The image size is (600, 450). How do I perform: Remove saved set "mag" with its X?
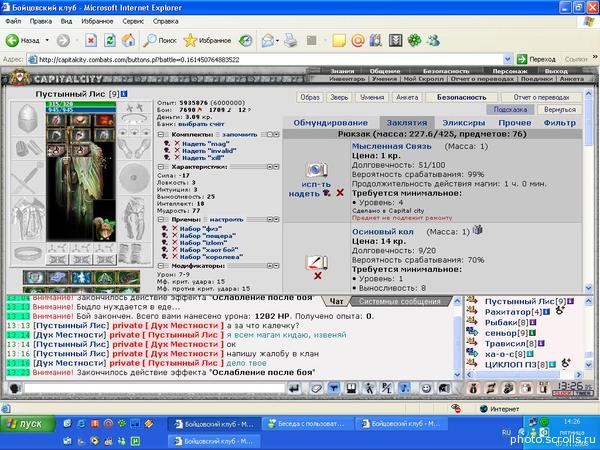click(x=177, y=143)
